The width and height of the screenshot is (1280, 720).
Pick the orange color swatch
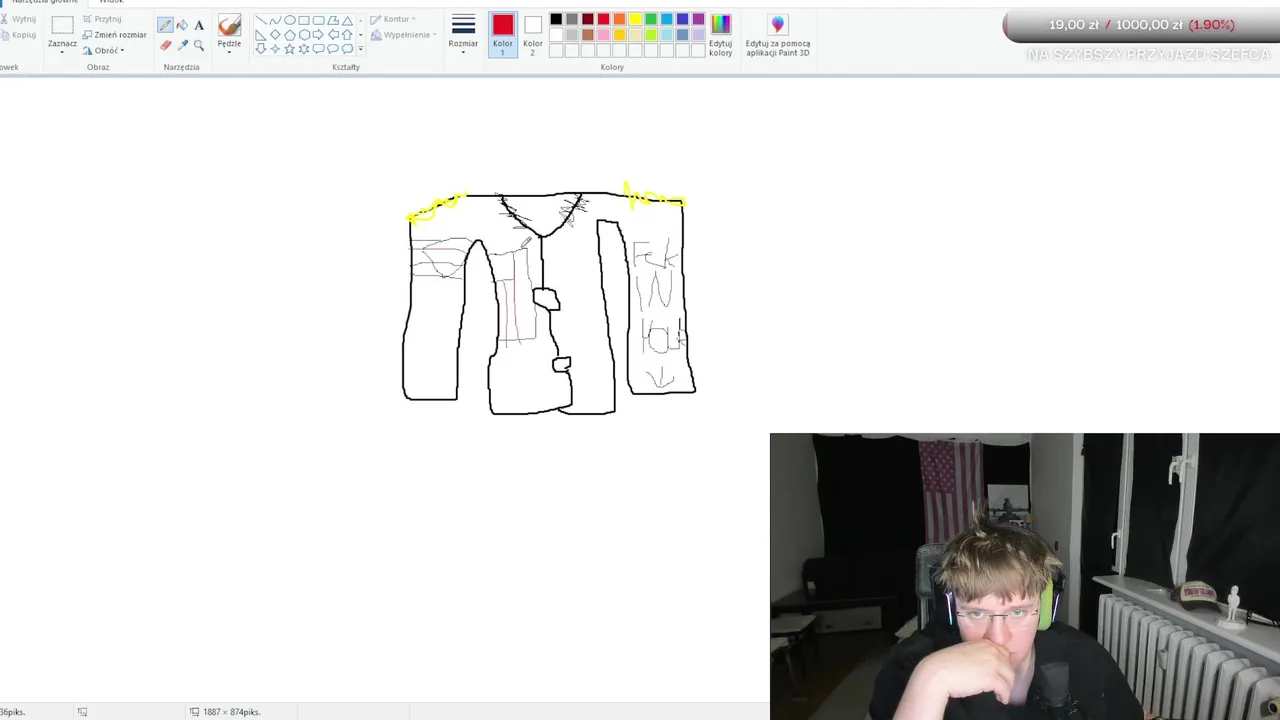pyautogui.click(x=619, y=19)
